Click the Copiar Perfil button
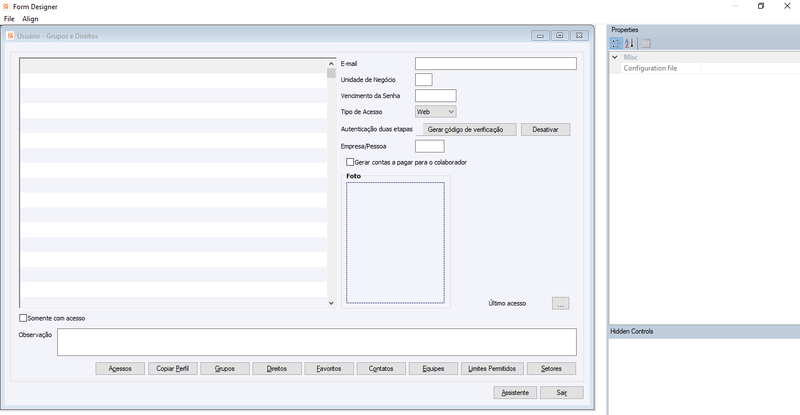 click(x=172, y=369)
